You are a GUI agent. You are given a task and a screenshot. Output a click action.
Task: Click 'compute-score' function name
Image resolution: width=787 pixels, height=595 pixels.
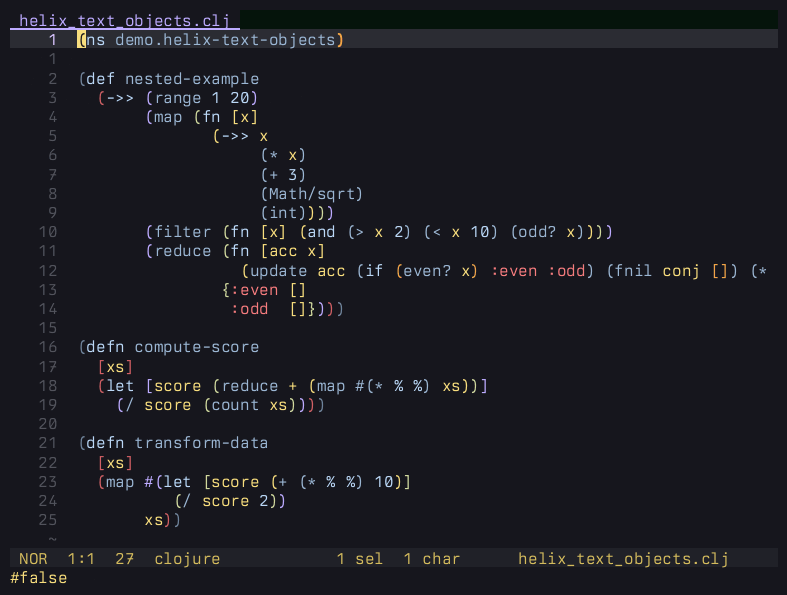(x=197, y=347)
